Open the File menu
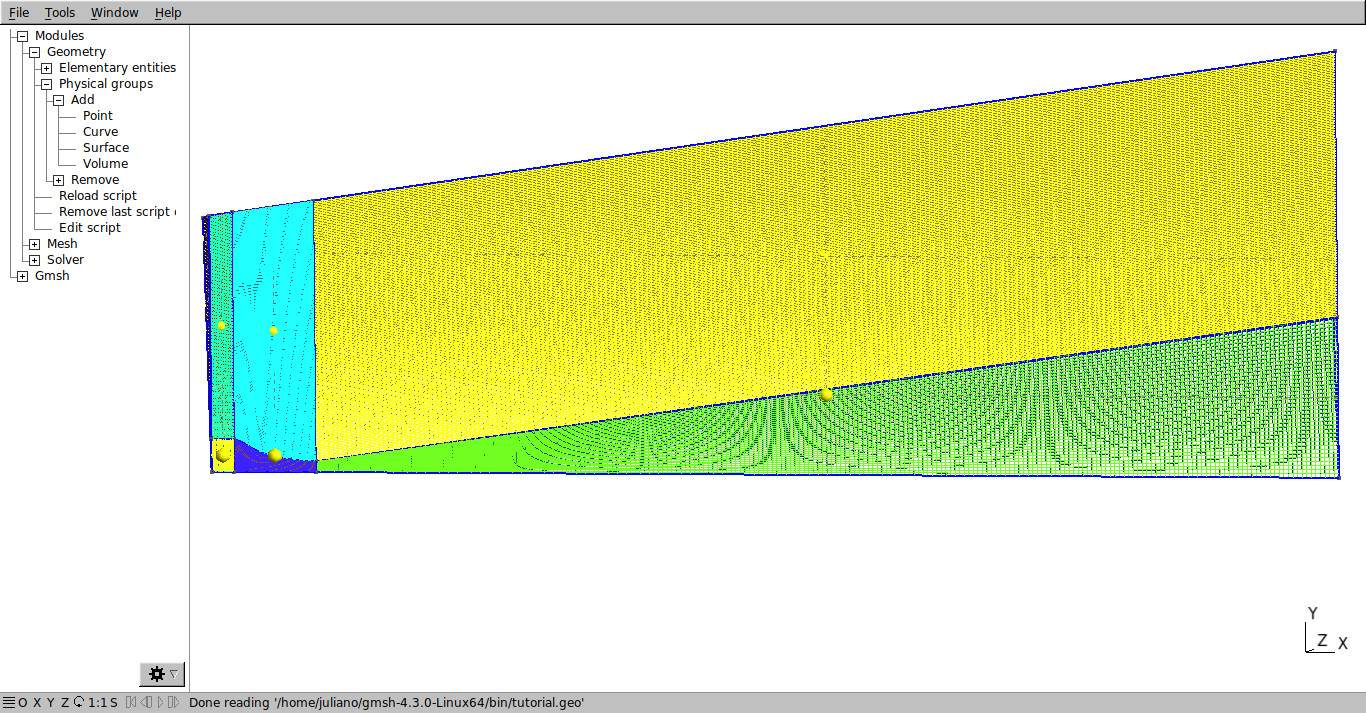Viewport: 1366px width, 713px height. point(18,12)
